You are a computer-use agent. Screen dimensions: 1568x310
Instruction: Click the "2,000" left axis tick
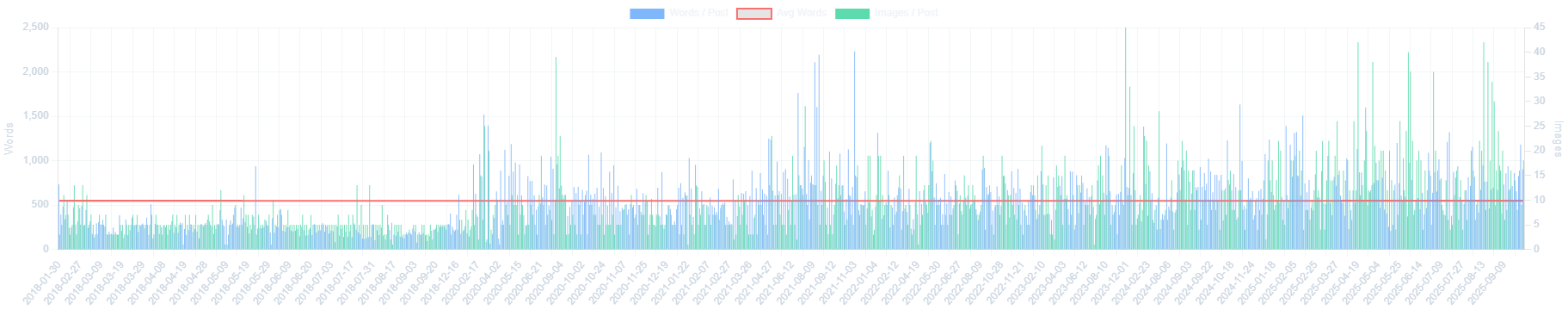pos(35,71)
